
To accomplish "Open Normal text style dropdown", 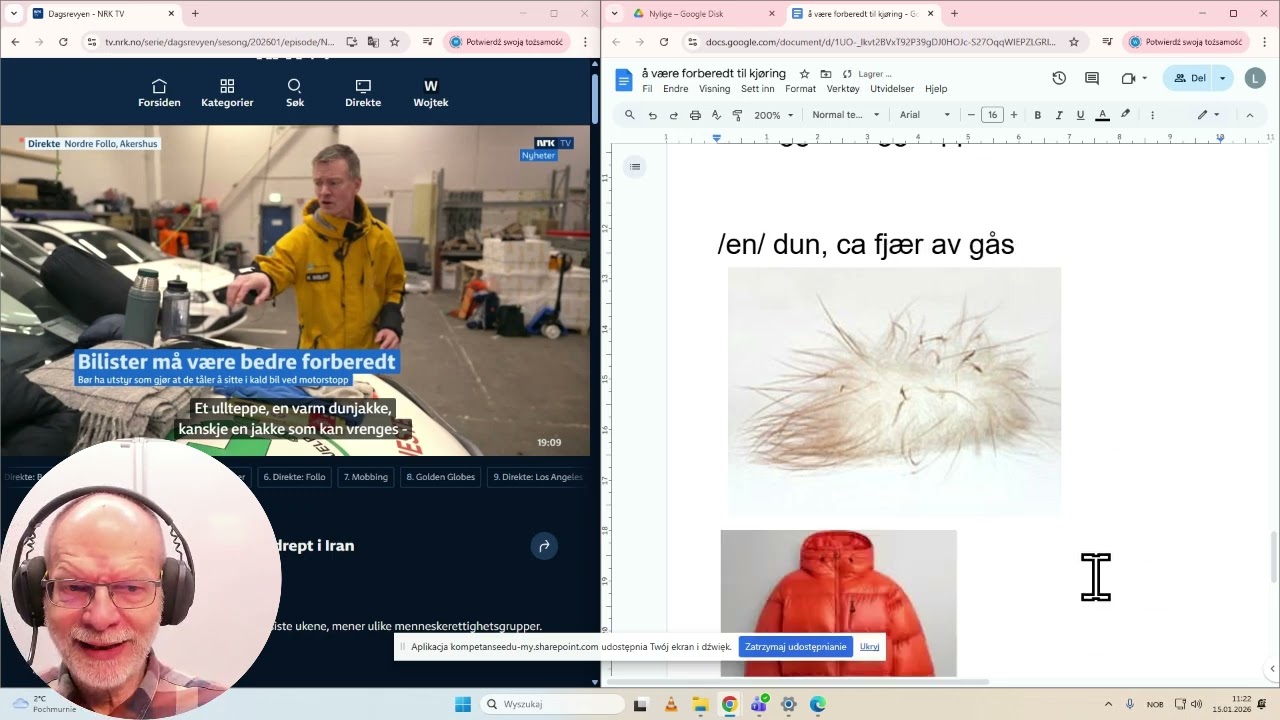I will coord(846,115).
